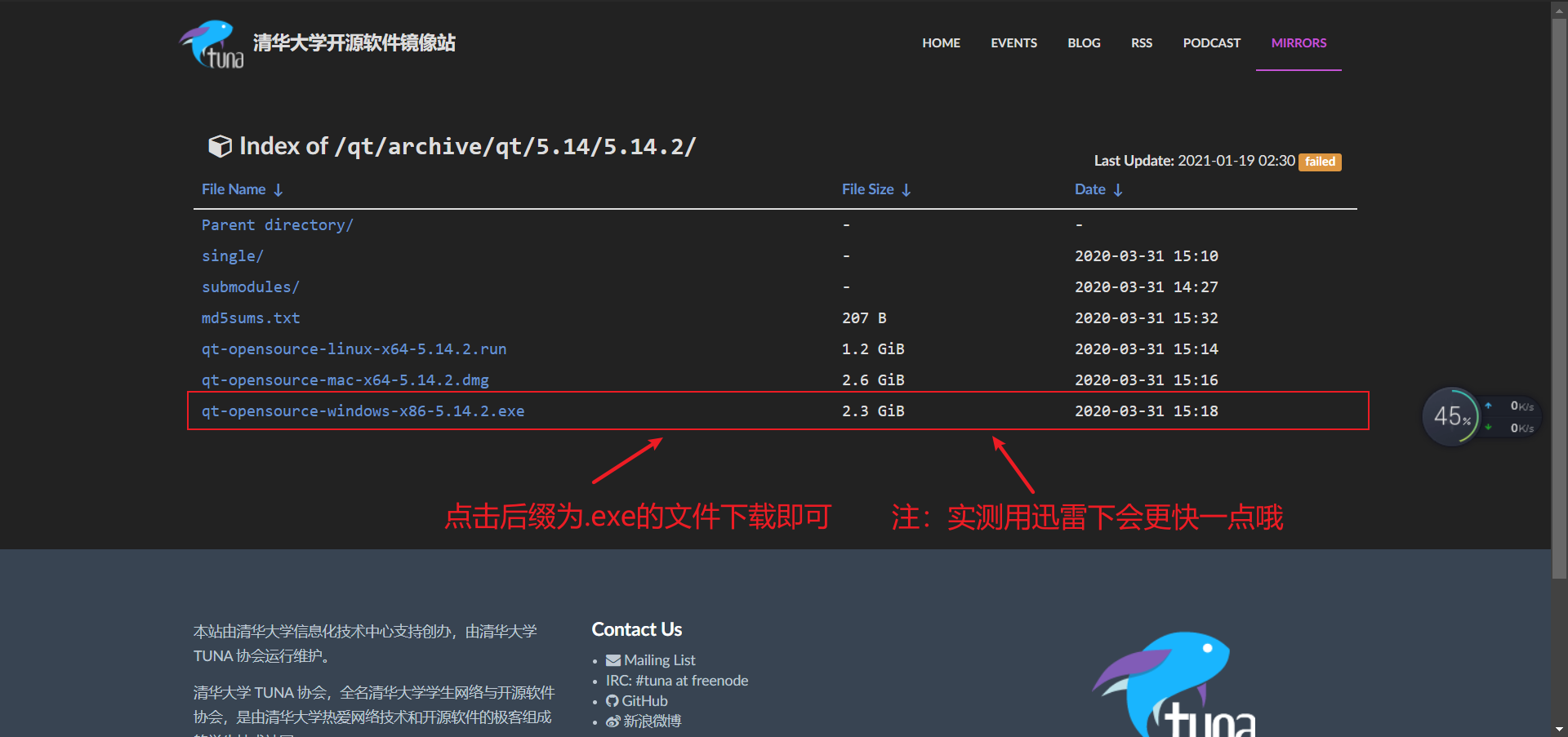Click the blue upload arrow in the speed widget

click(x=1488, y=405)
